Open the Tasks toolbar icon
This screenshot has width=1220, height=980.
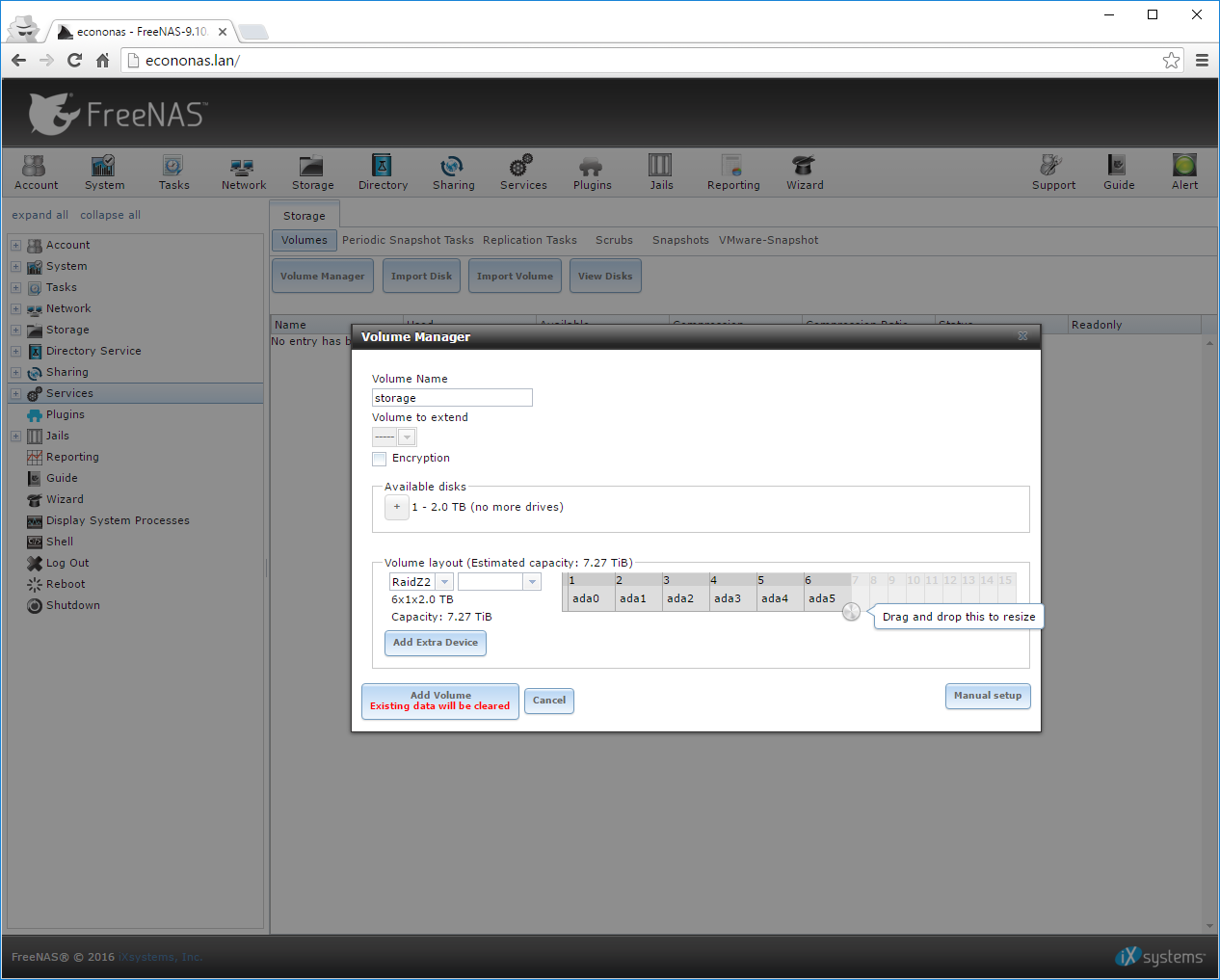[173, 172]
